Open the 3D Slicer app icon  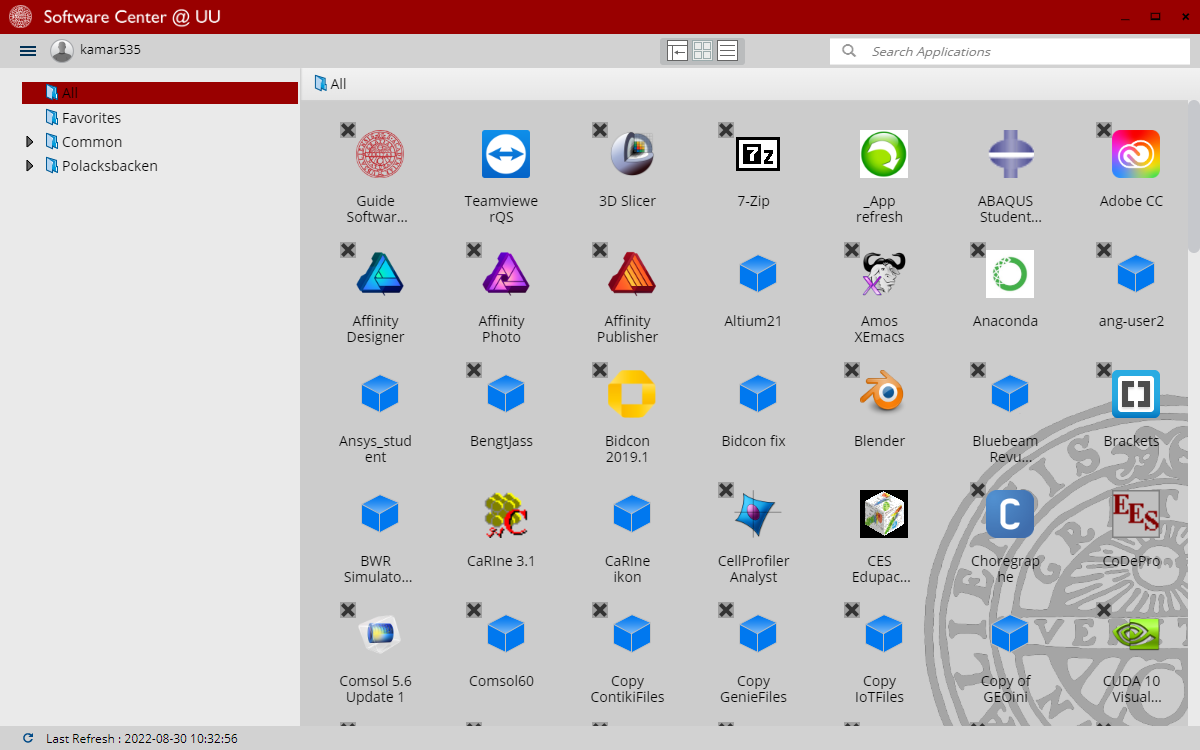tap(632, 154)
